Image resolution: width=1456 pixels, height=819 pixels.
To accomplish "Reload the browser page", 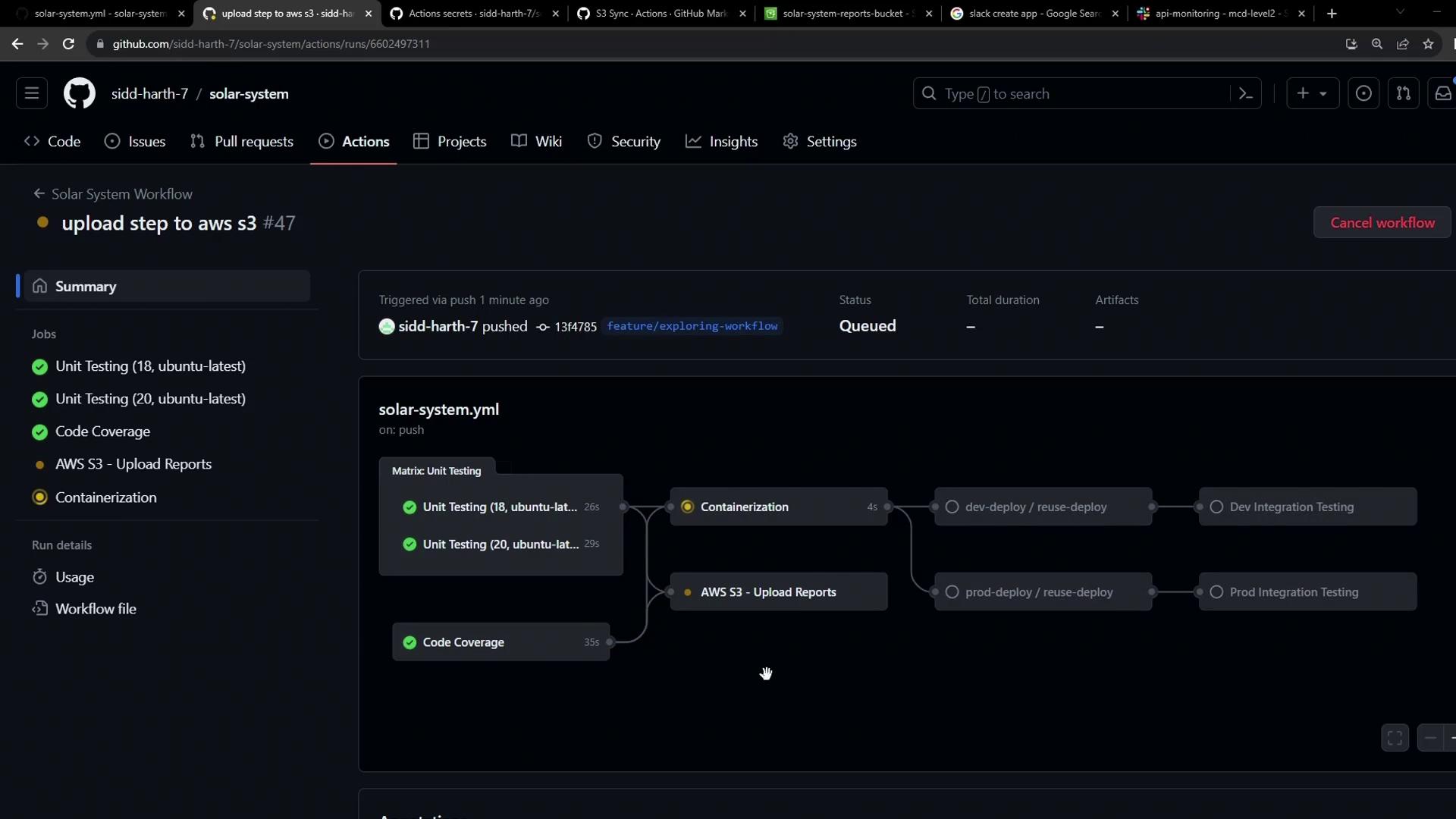I will coord(68,44).
